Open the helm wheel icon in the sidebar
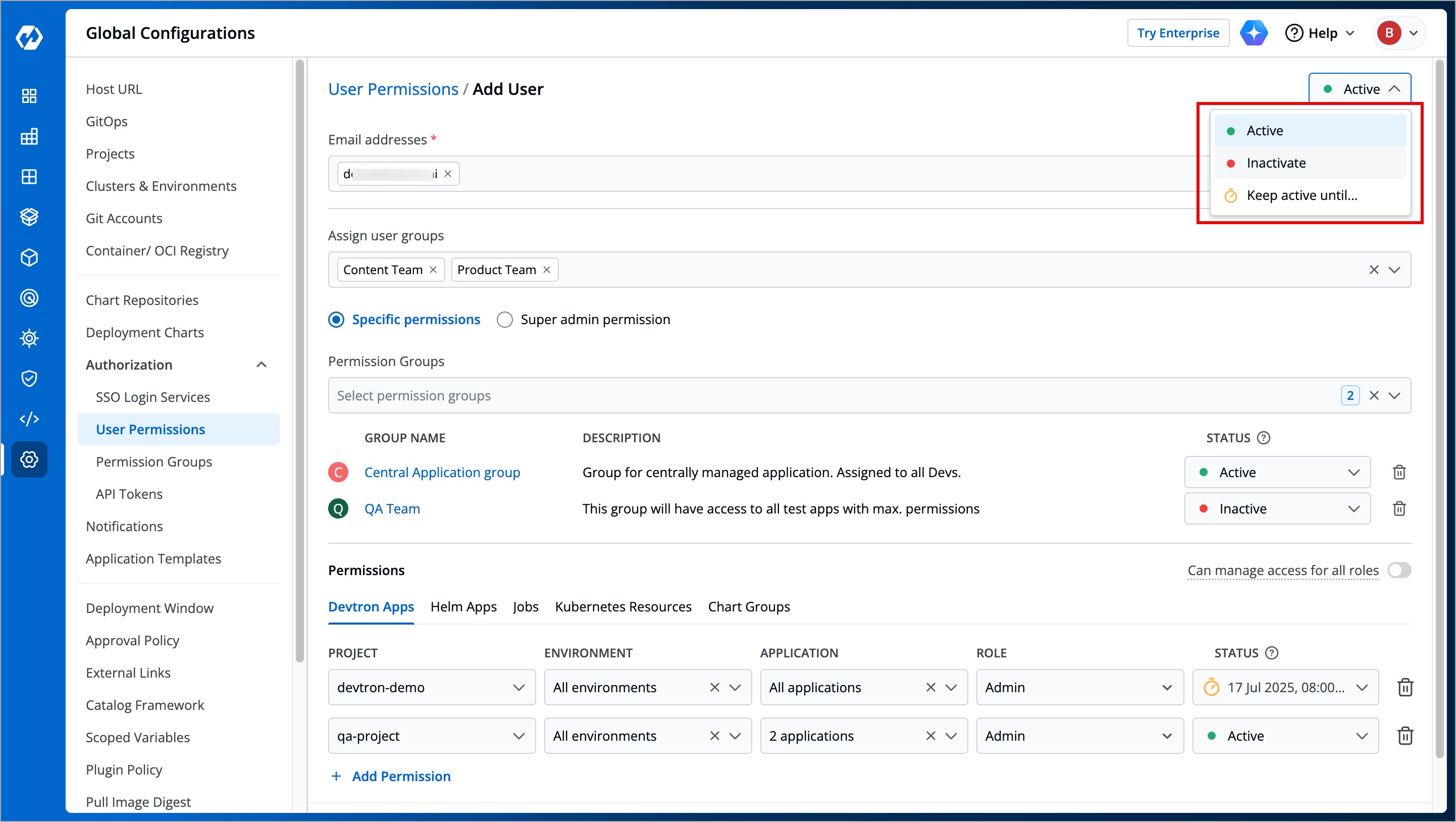Image resolution: width=1456 pixels, height=822 pixels. click(29, 338)
